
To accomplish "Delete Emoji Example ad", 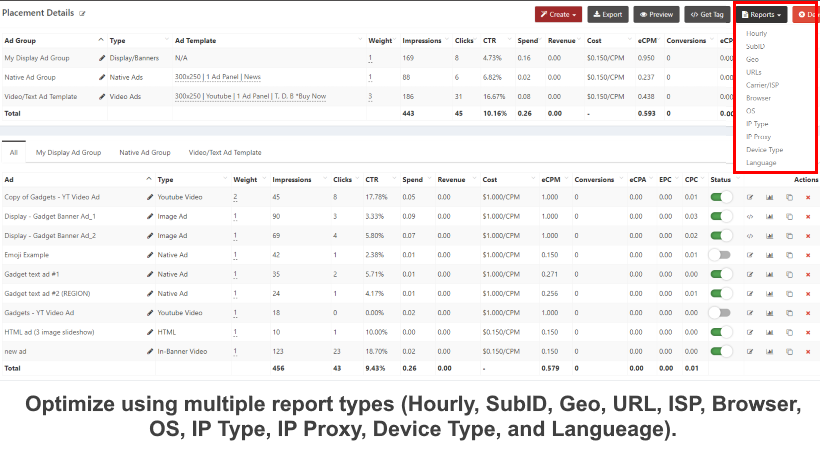I will click(808, 255).
